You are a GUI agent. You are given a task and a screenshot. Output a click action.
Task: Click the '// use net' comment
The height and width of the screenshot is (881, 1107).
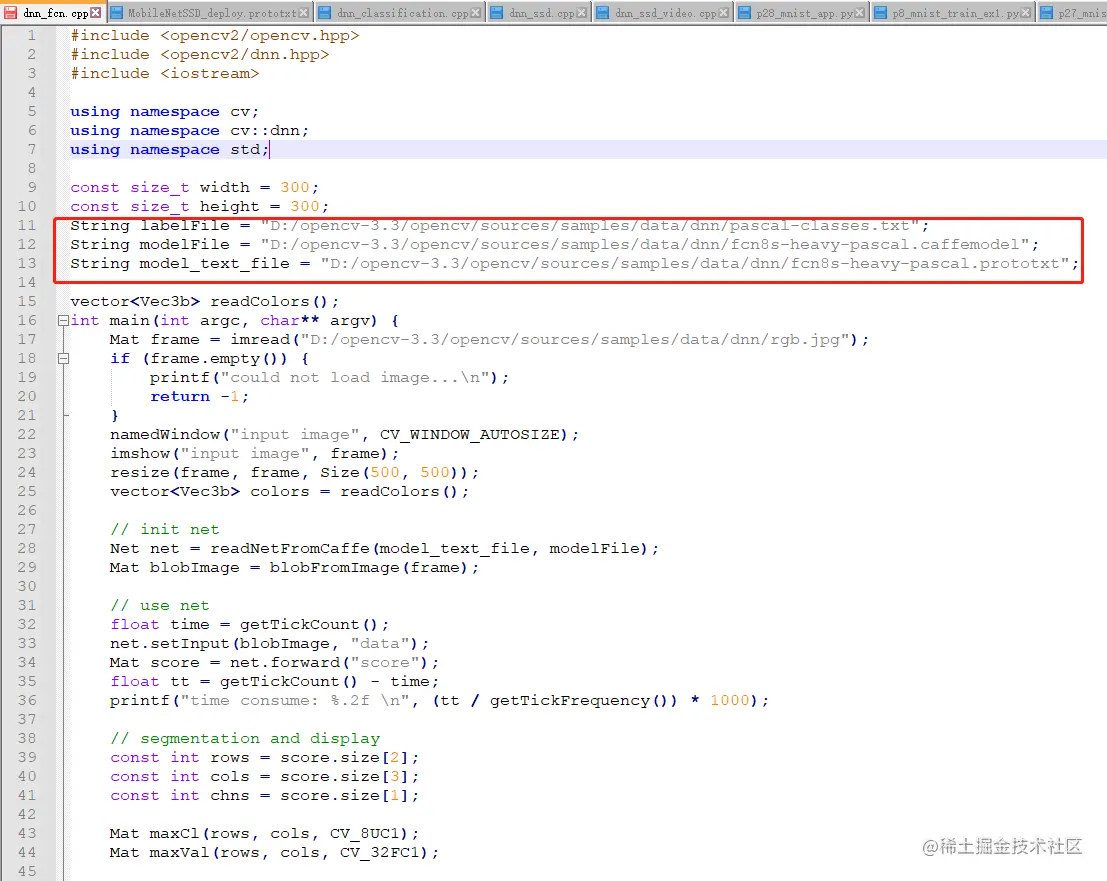[160, 606]
